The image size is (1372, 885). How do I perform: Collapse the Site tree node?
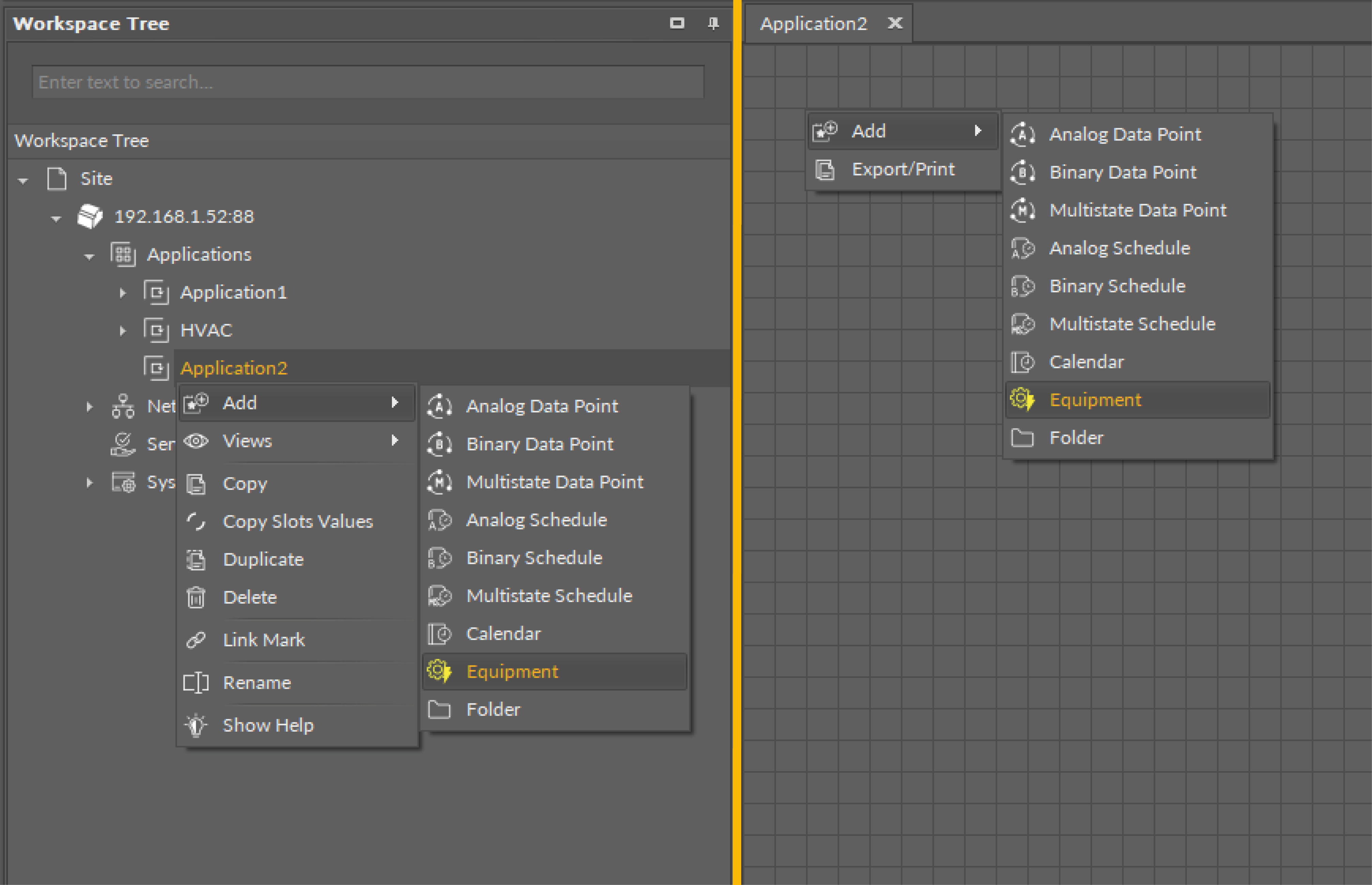click(x=23, y=180)
